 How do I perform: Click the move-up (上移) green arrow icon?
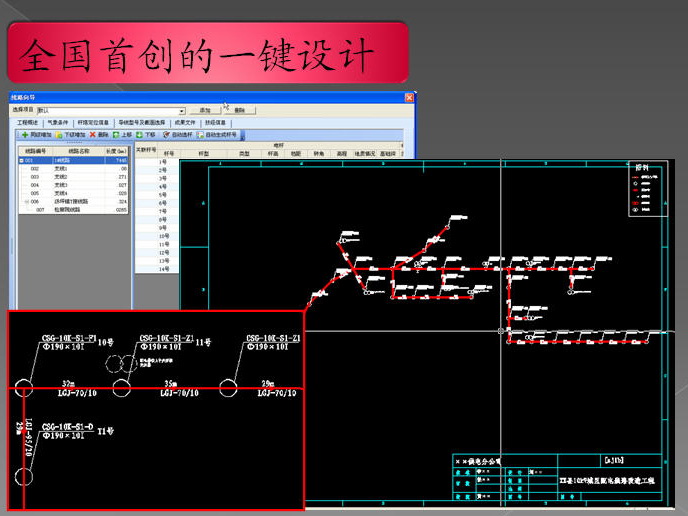[x=116, y=135]
